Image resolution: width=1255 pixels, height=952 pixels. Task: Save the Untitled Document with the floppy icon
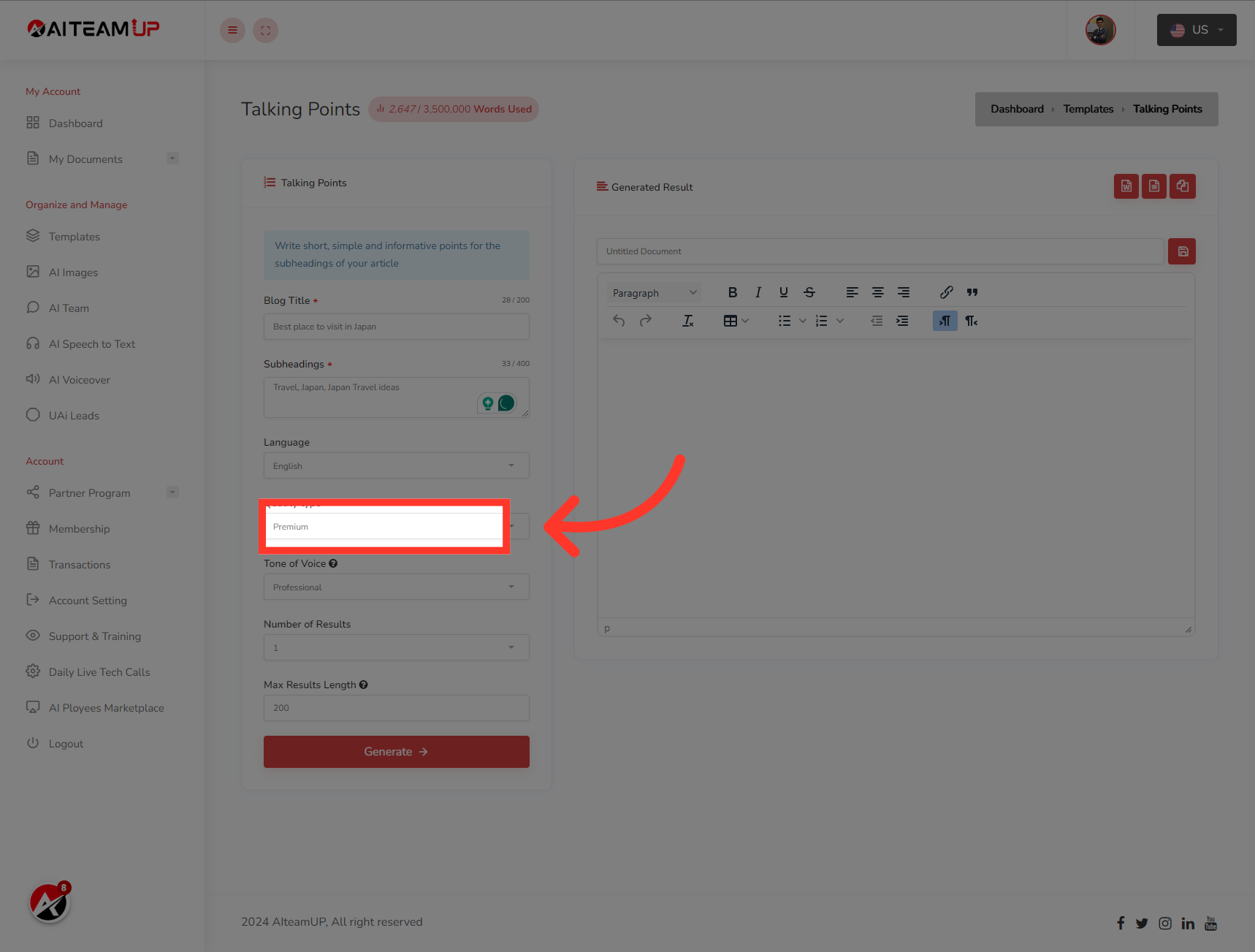pos(1182,251)
